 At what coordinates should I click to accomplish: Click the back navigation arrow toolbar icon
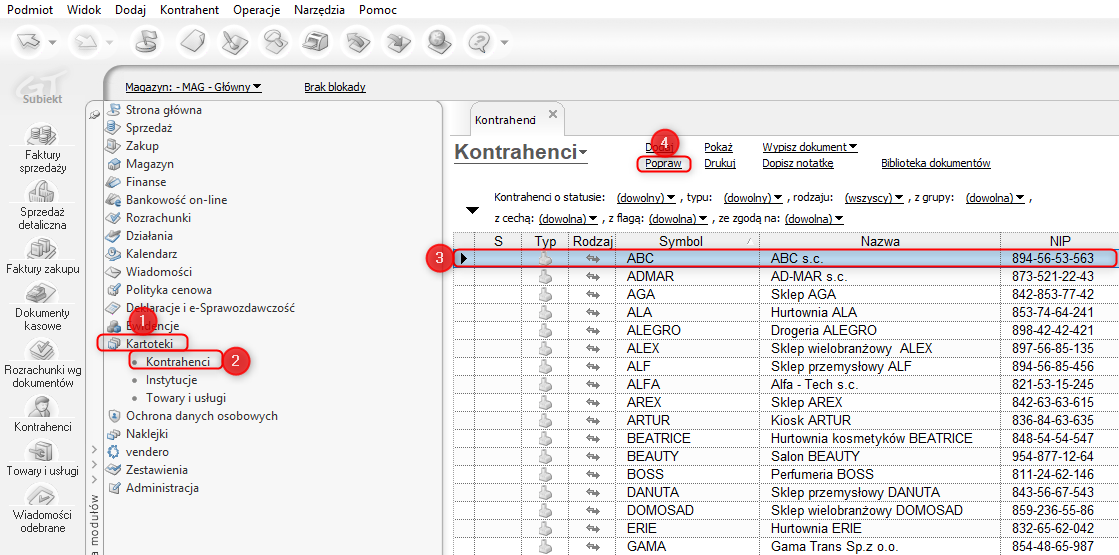pyautogui.click(x=31, y=43)
